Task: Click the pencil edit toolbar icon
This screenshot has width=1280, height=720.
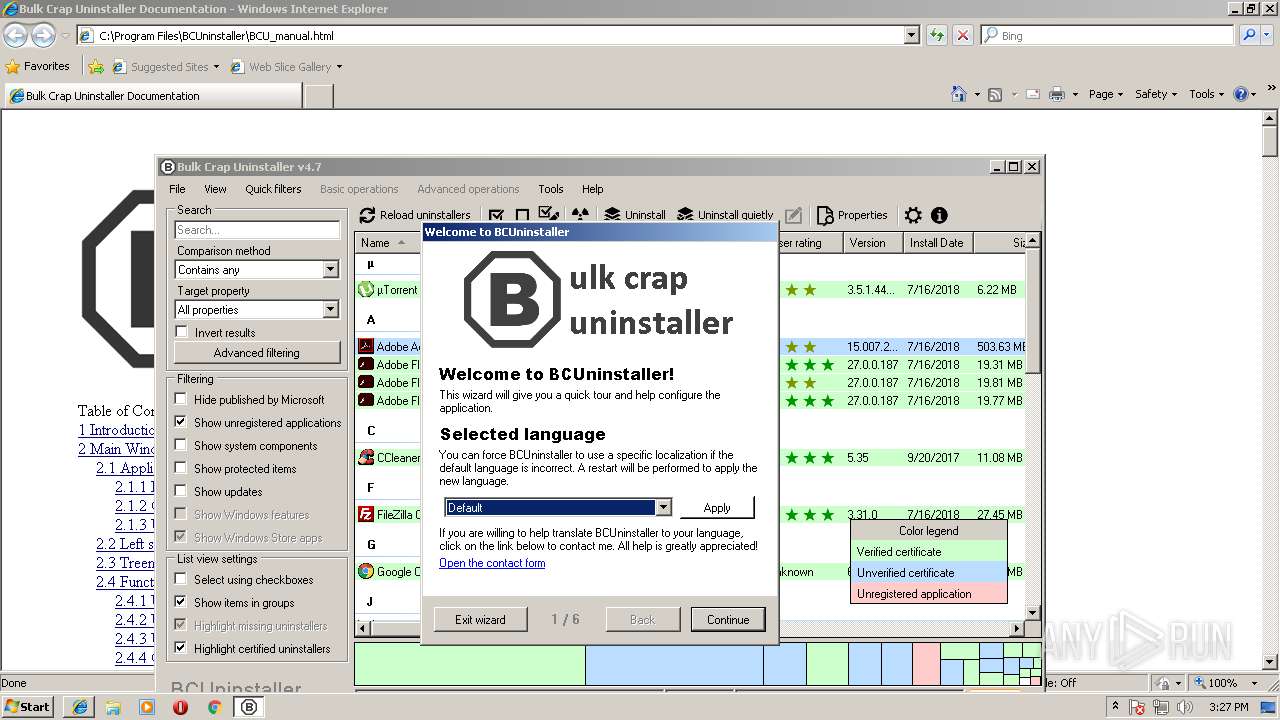Action: pos(793,215)
